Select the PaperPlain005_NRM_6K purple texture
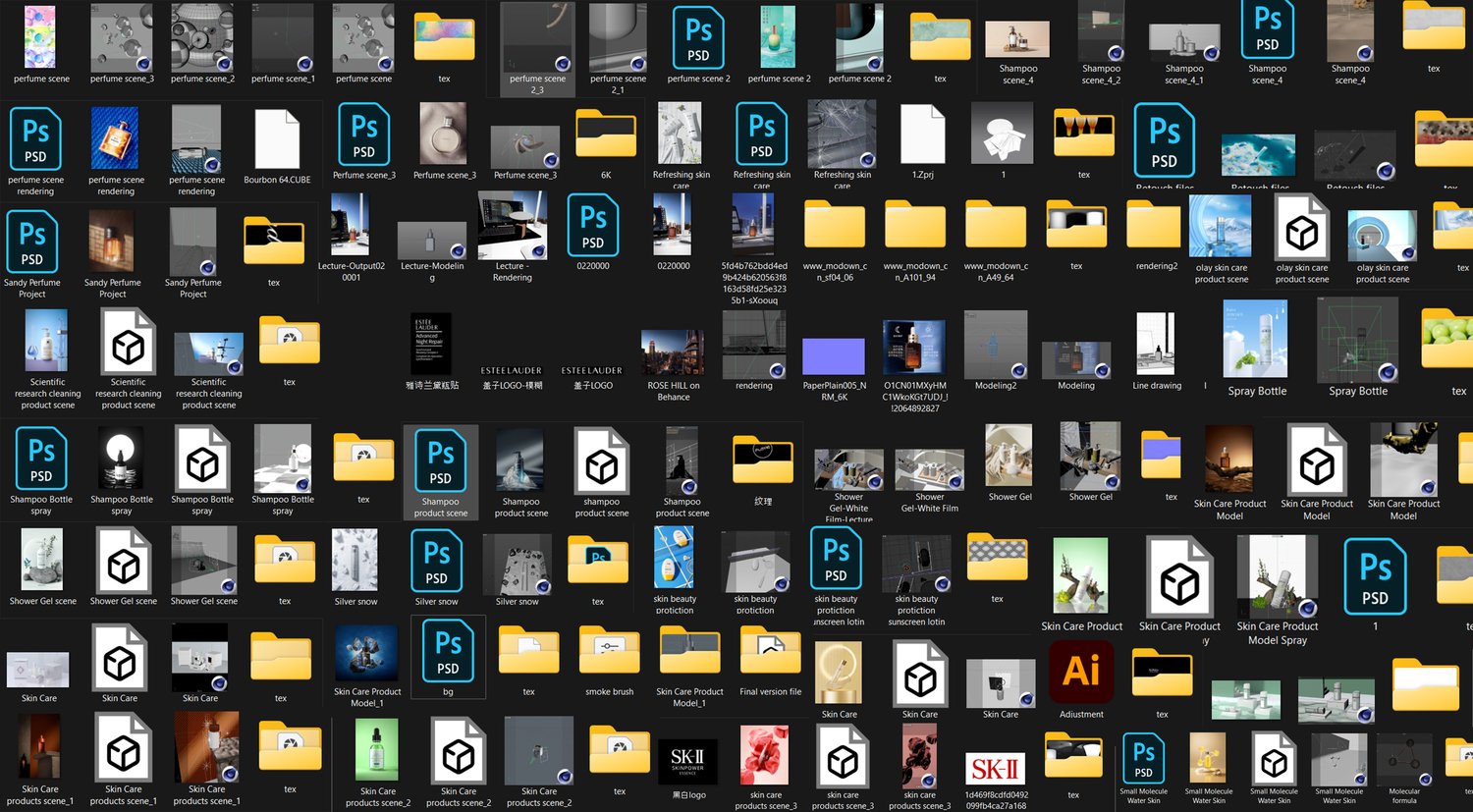 point(834,356)
